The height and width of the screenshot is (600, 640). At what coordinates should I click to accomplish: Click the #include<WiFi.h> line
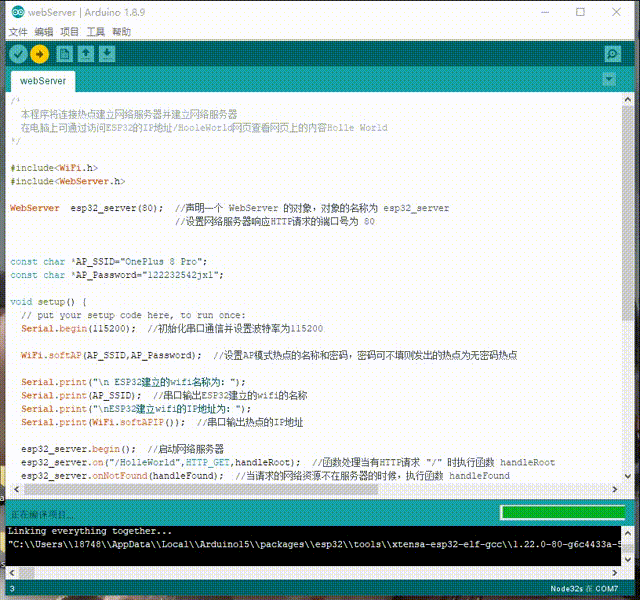pyautogui.click(x=54, y=168)
